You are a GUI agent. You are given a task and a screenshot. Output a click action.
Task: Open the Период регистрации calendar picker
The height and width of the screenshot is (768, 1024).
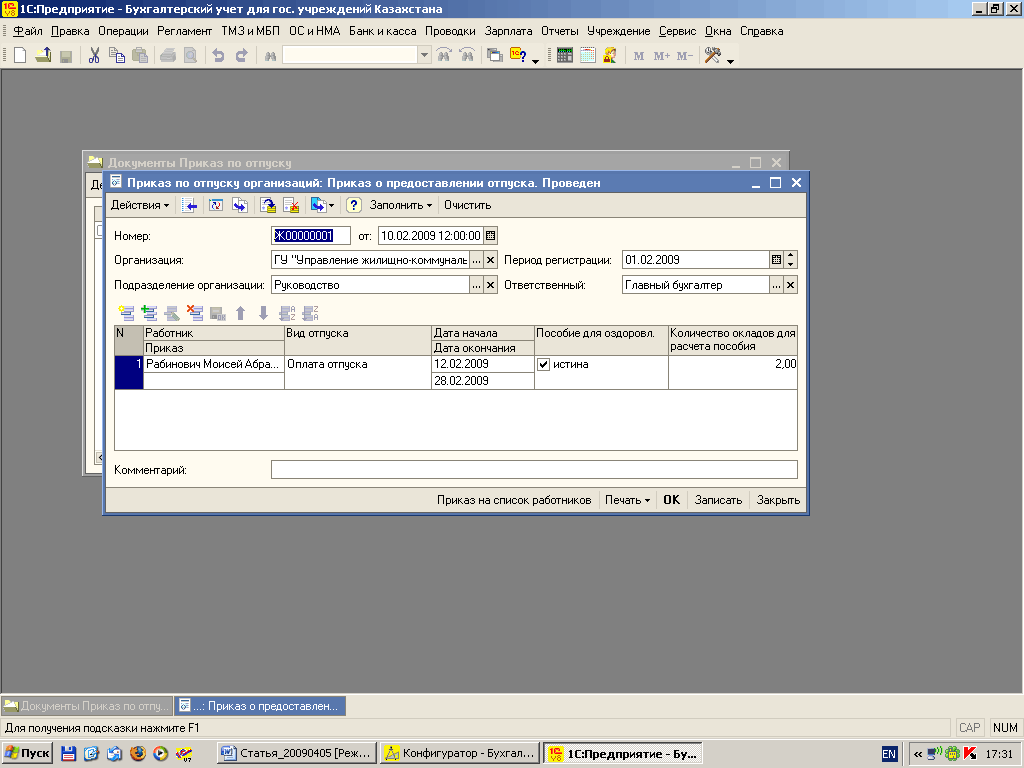(776, 260)
